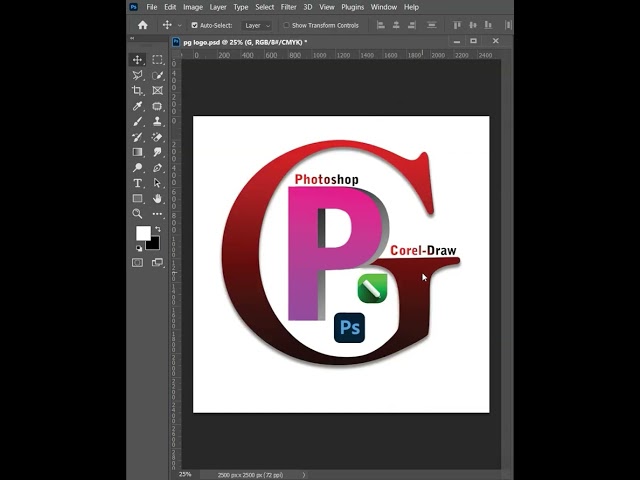Screen dimensions: 640x480
Task: Select the Clone Stamp tool
Action: click(x=157, y=122)
